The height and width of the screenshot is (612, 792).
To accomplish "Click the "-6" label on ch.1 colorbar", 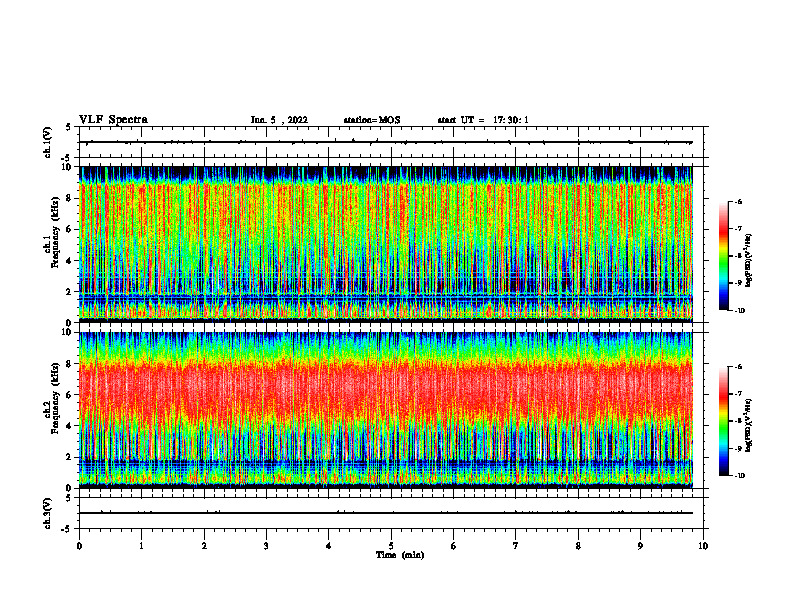I will tap(737, 201).
